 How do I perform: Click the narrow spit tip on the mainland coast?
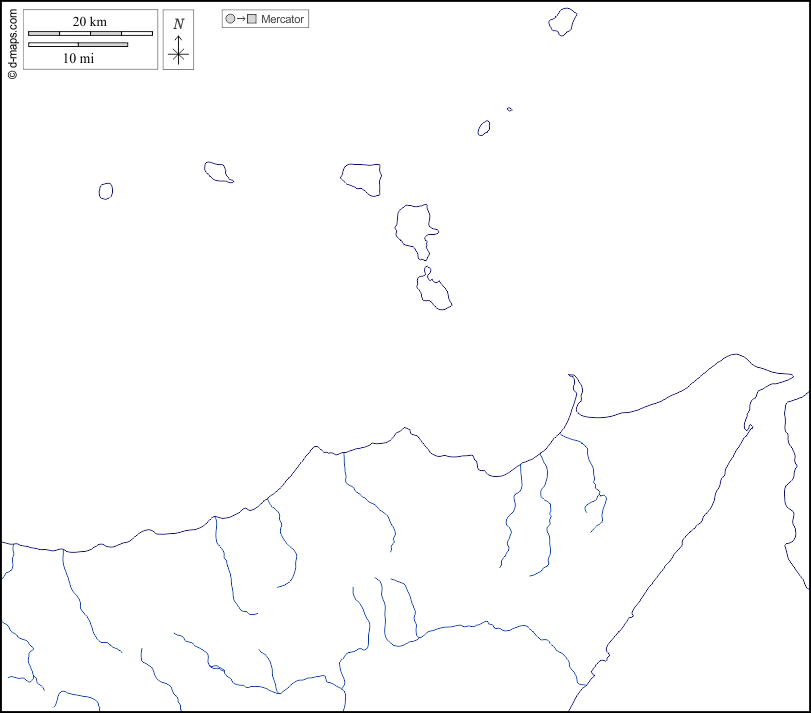[572, 378]
